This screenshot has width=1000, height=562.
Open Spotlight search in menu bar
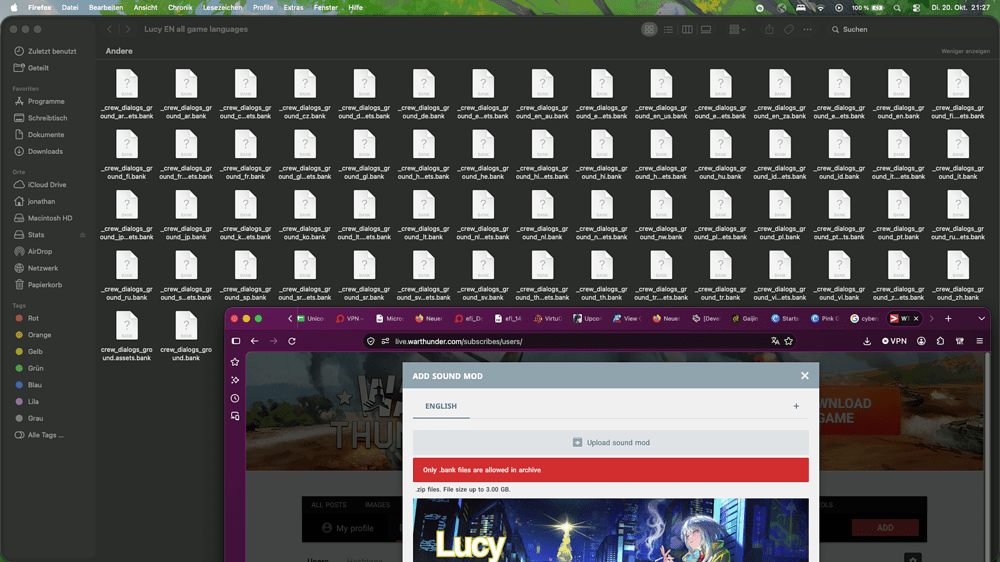point(897,8)
